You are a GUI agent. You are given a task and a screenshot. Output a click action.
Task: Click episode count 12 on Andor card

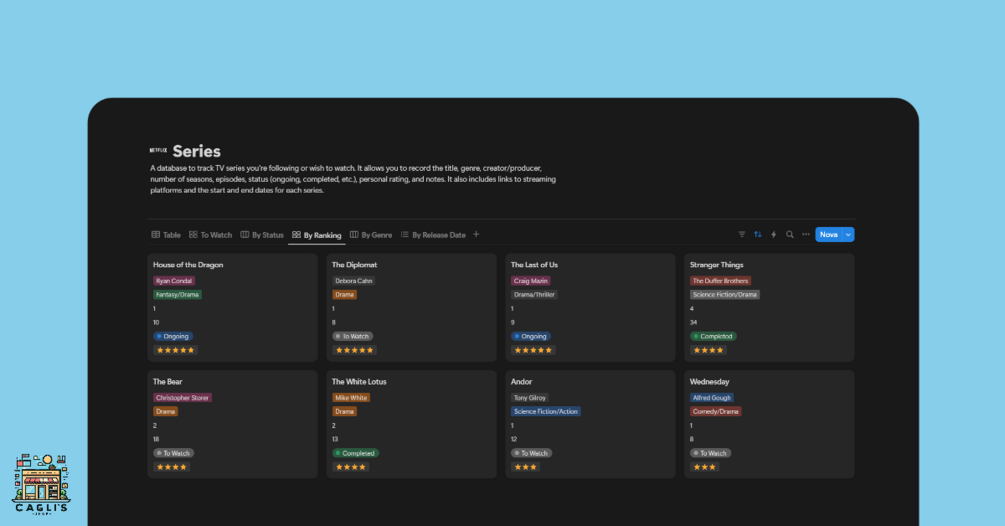513,439
